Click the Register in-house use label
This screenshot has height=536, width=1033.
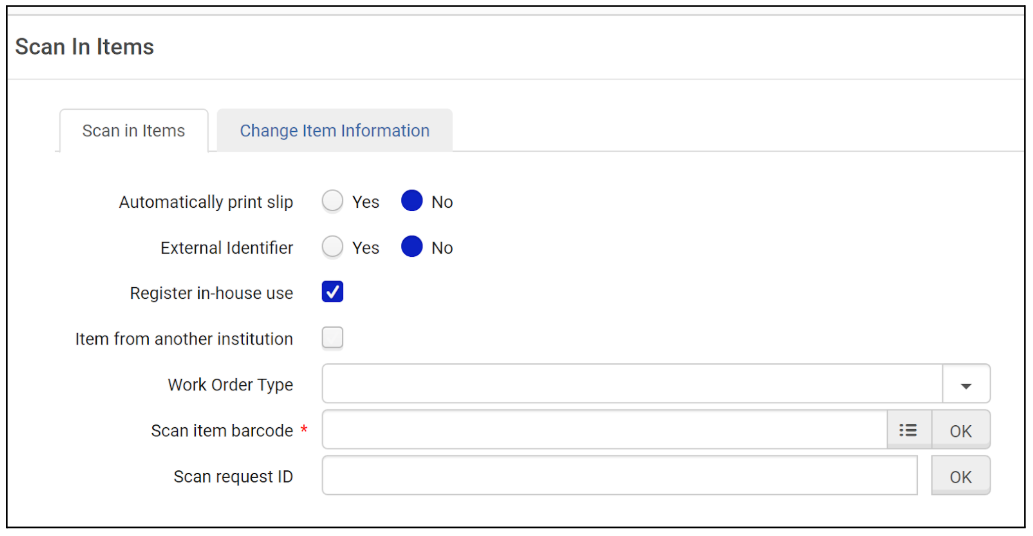[x=211, y=294]
